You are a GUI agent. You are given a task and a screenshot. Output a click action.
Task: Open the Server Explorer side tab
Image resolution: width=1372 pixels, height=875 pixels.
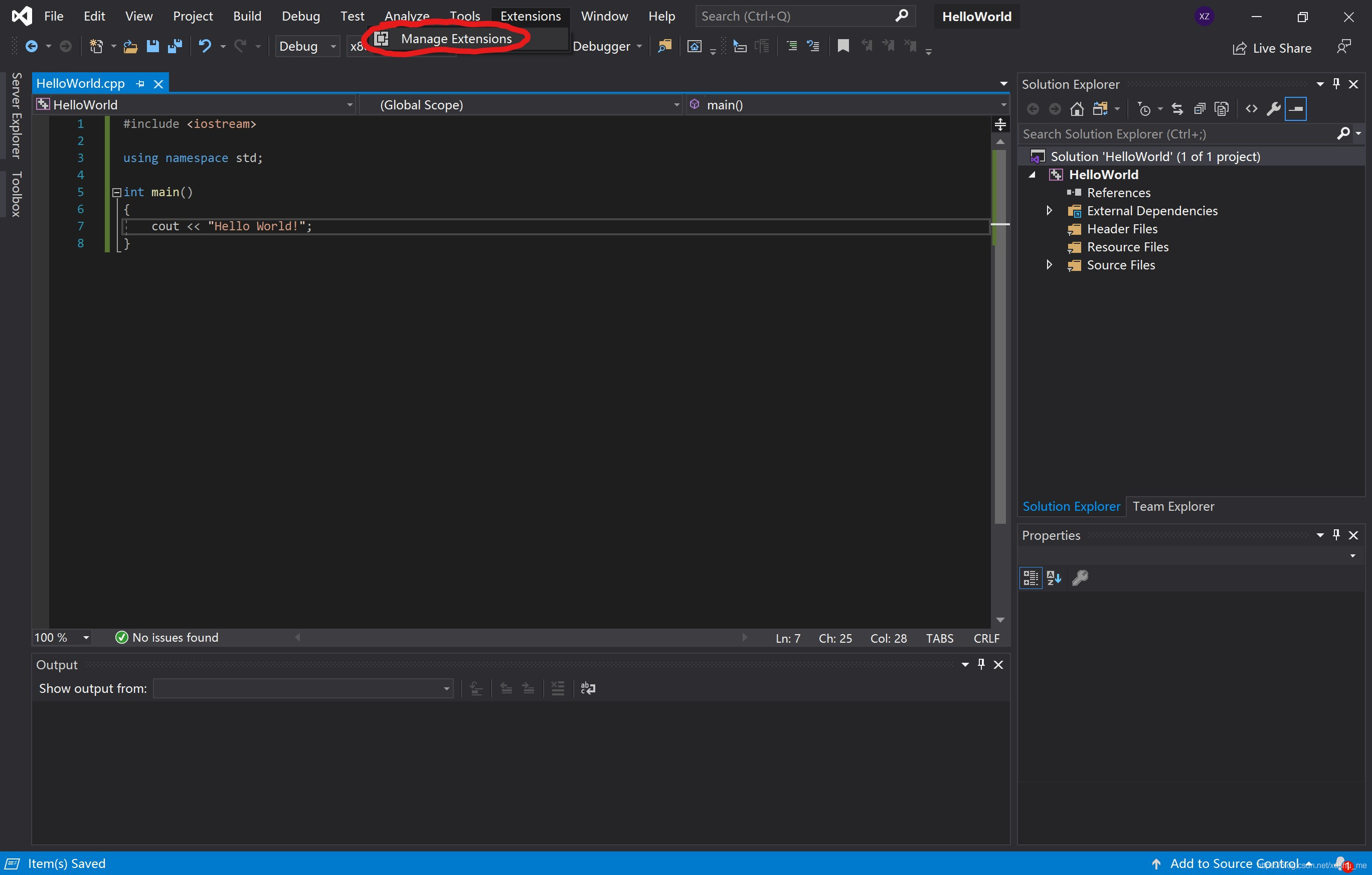point(17,116)
